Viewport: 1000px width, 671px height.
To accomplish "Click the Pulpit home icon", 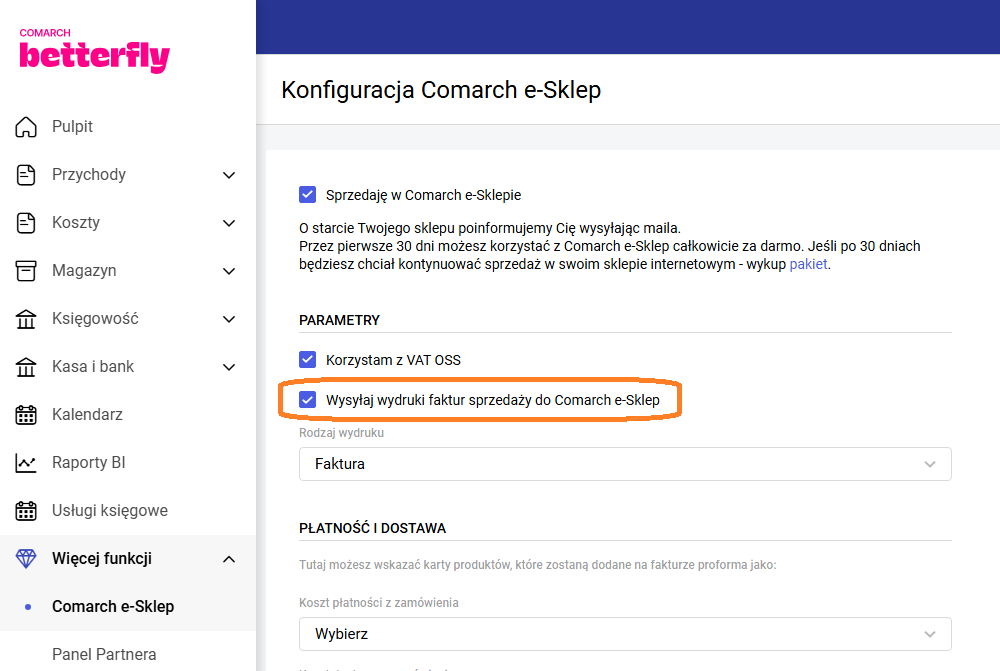I will click(x=27, y=127).
